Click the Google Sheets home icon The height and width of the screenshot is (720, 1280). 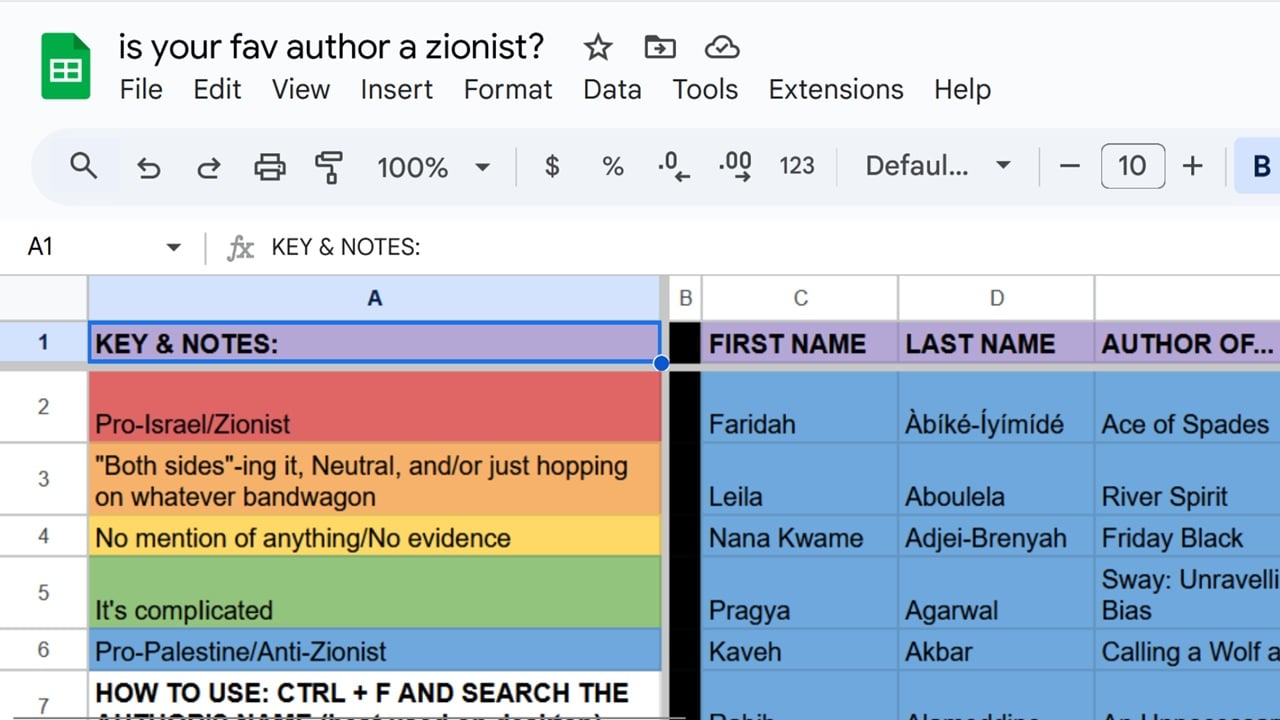coord(66,66)
